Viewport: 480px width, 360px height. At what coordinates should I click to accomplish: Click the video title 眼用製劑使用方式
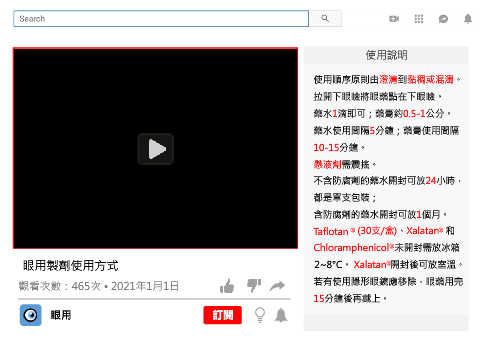(x=71, y=266)
